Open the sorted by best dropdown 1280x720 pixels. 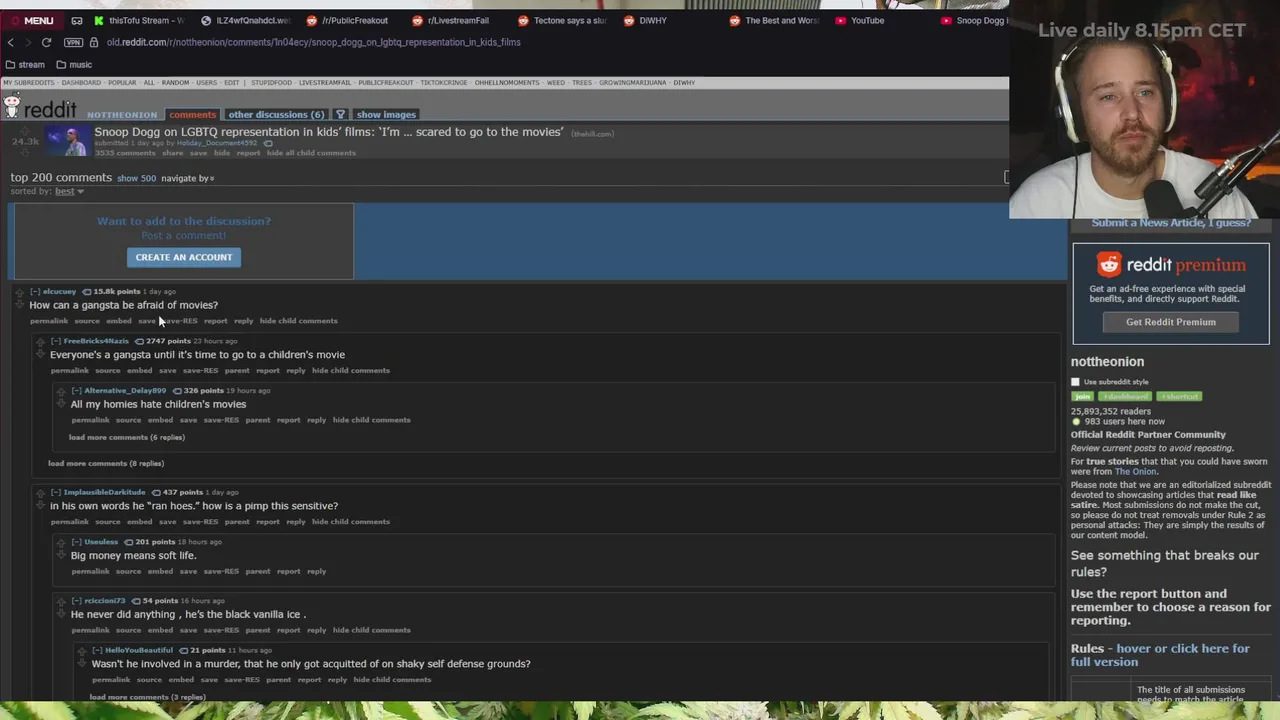pos(69,191)
